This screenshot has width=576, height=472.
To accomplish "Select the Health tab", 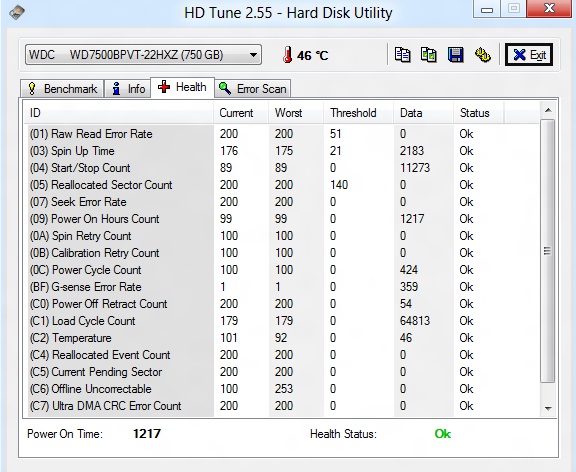I will 182,87.
